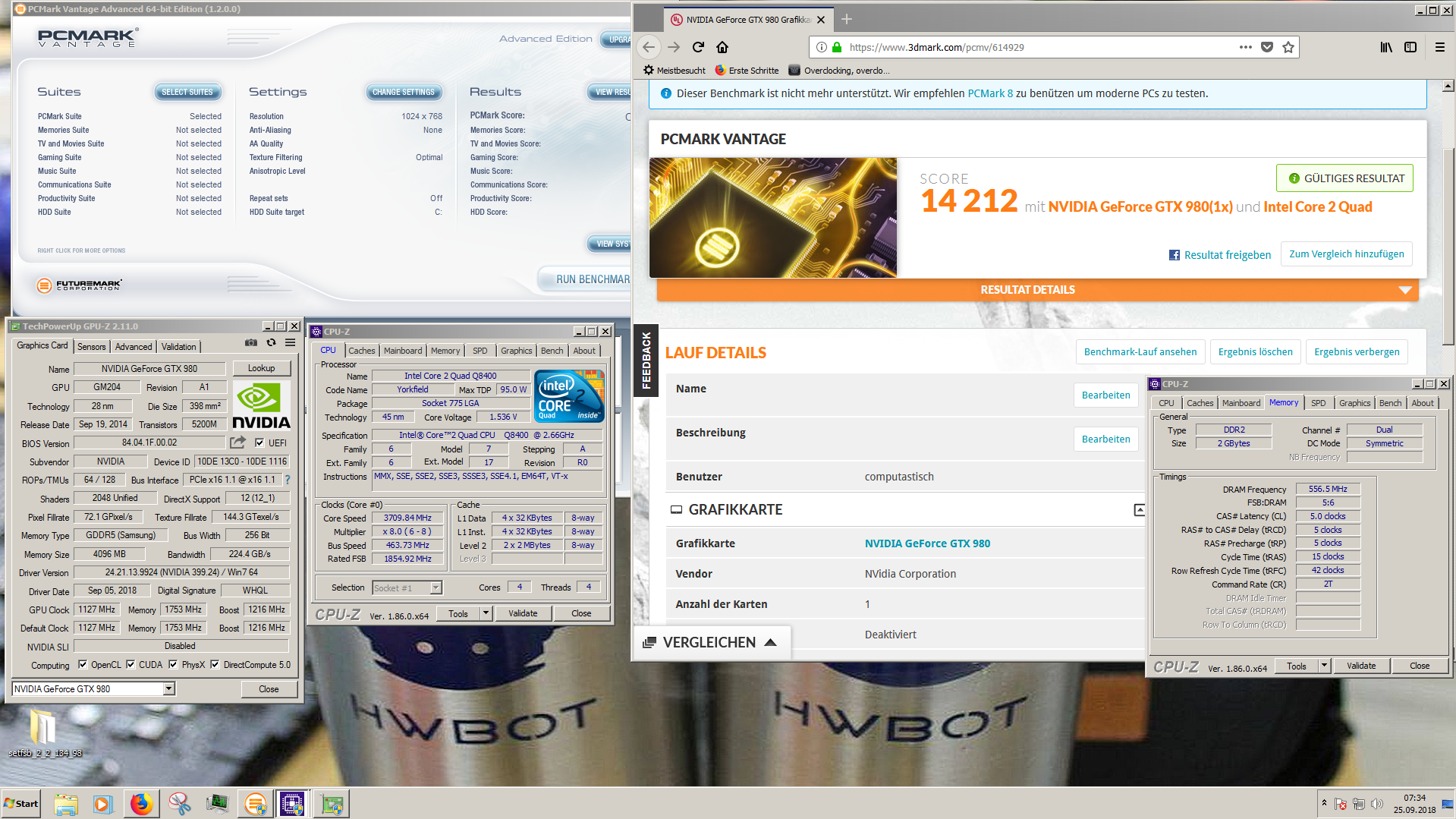Click Zum Vergleich hinzufügen button
1456x819 pixels.
click(1347, 254)
